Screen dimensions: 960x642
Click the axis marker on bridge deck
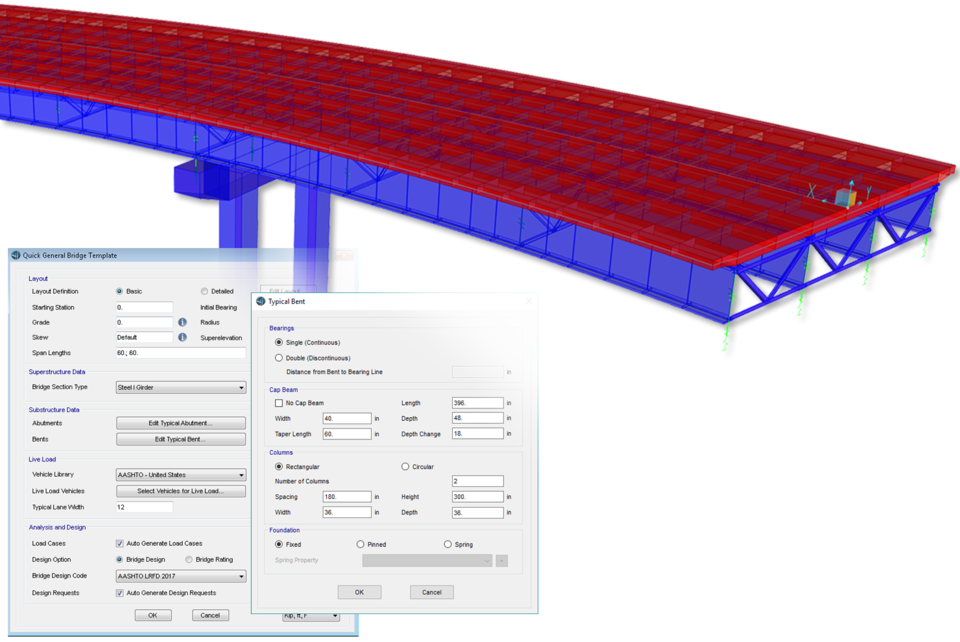tap(845, 197)
